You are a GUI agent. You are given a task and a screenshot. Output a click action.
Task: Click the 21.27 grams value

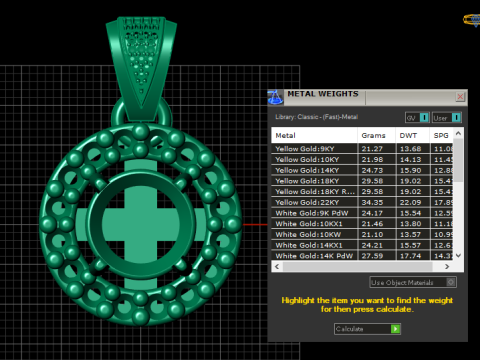click(x=372, y=149)
